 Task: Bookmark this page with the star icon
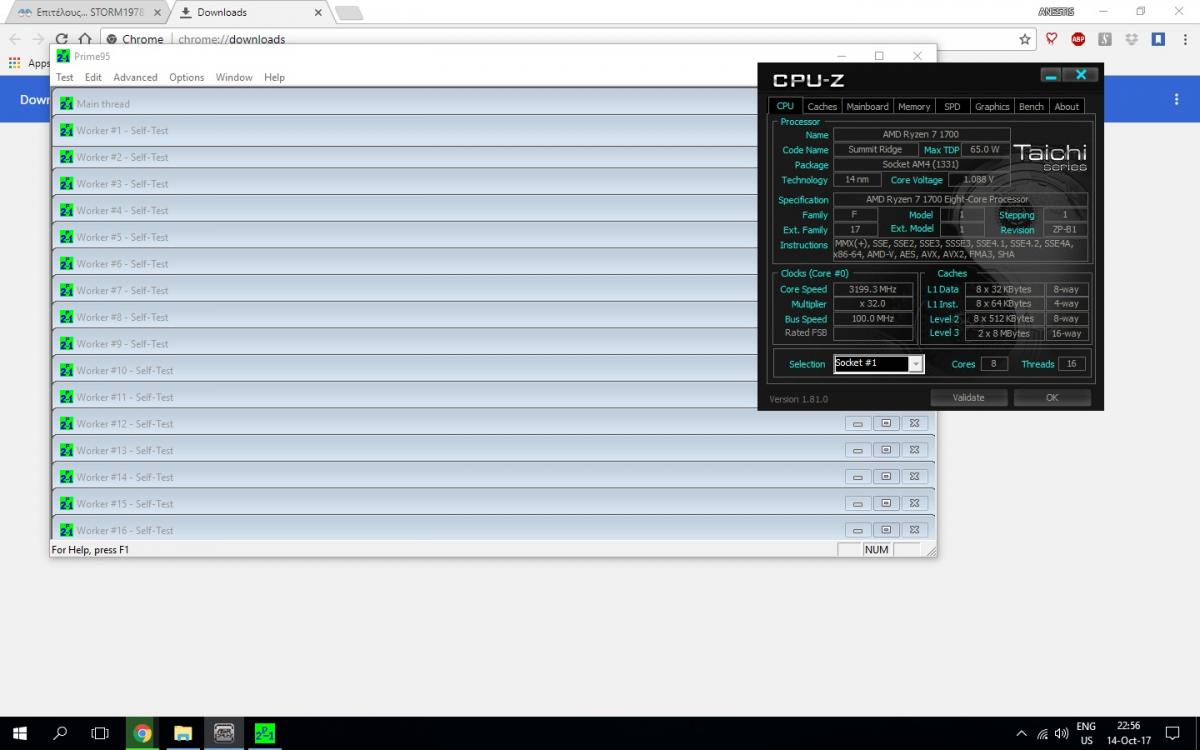tap(1025, 39)
